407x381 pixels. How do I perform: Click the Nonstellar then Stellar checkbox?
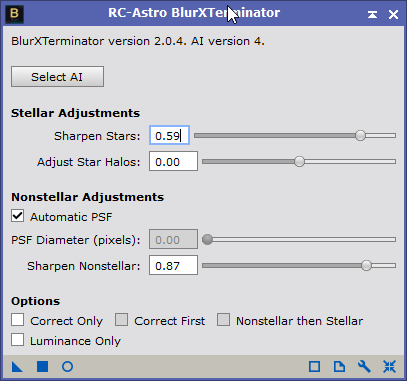click(223, 319)
